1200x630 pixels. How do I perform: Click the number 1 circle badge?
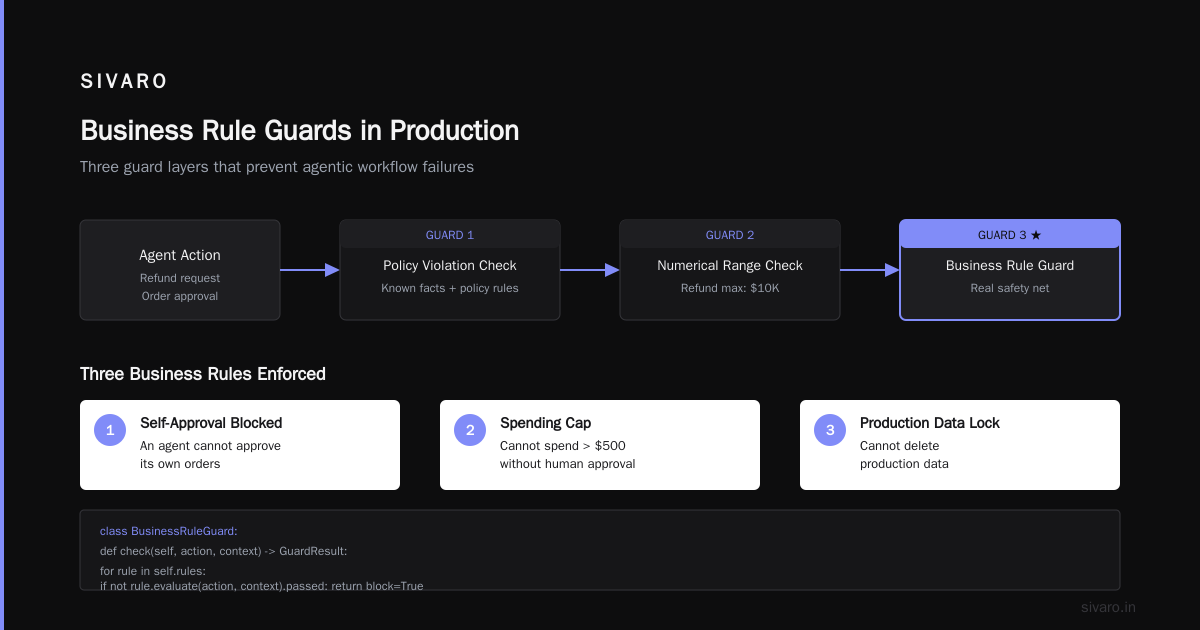(110, 430)
